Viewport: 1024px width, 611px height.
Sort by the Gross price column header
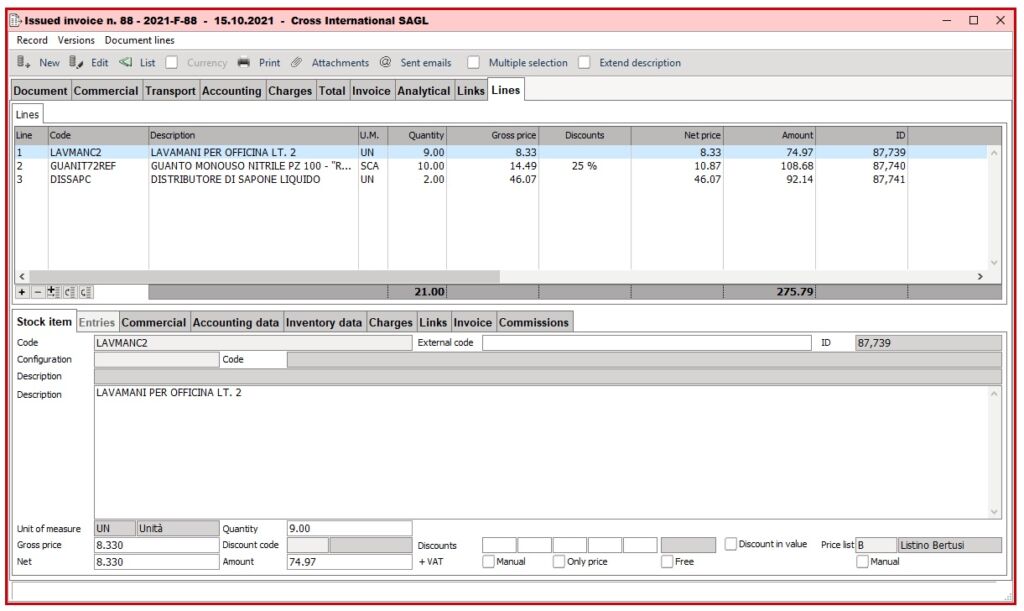pyautogui.click(x=492, y=135)
